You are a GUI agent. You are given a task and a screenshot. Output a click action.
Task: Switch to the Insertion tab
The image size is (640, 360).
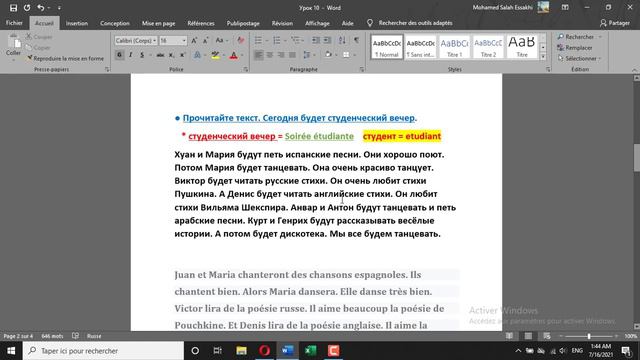(x=77, y=23)
